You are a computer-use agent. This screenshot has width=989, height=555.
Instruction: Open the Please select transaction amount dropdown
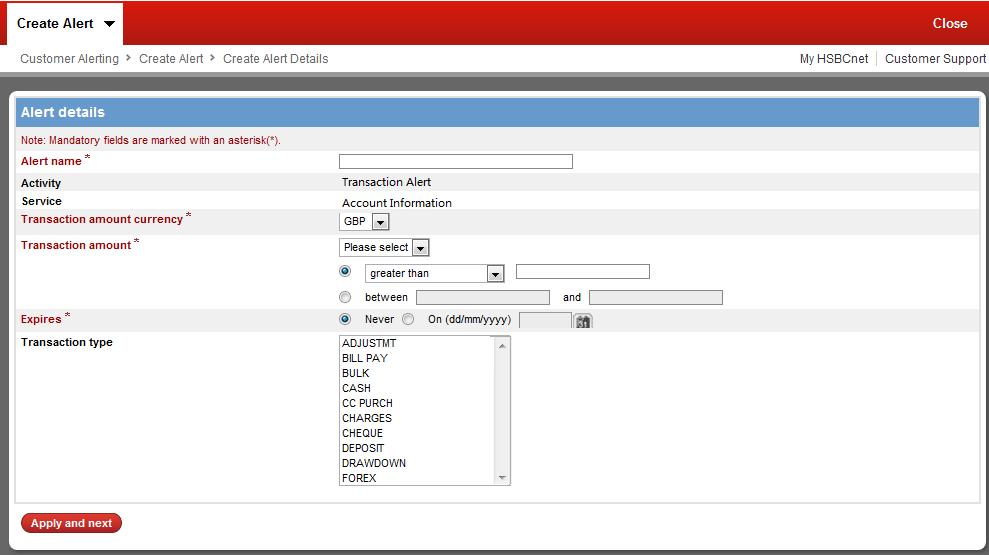coord(421,248)
